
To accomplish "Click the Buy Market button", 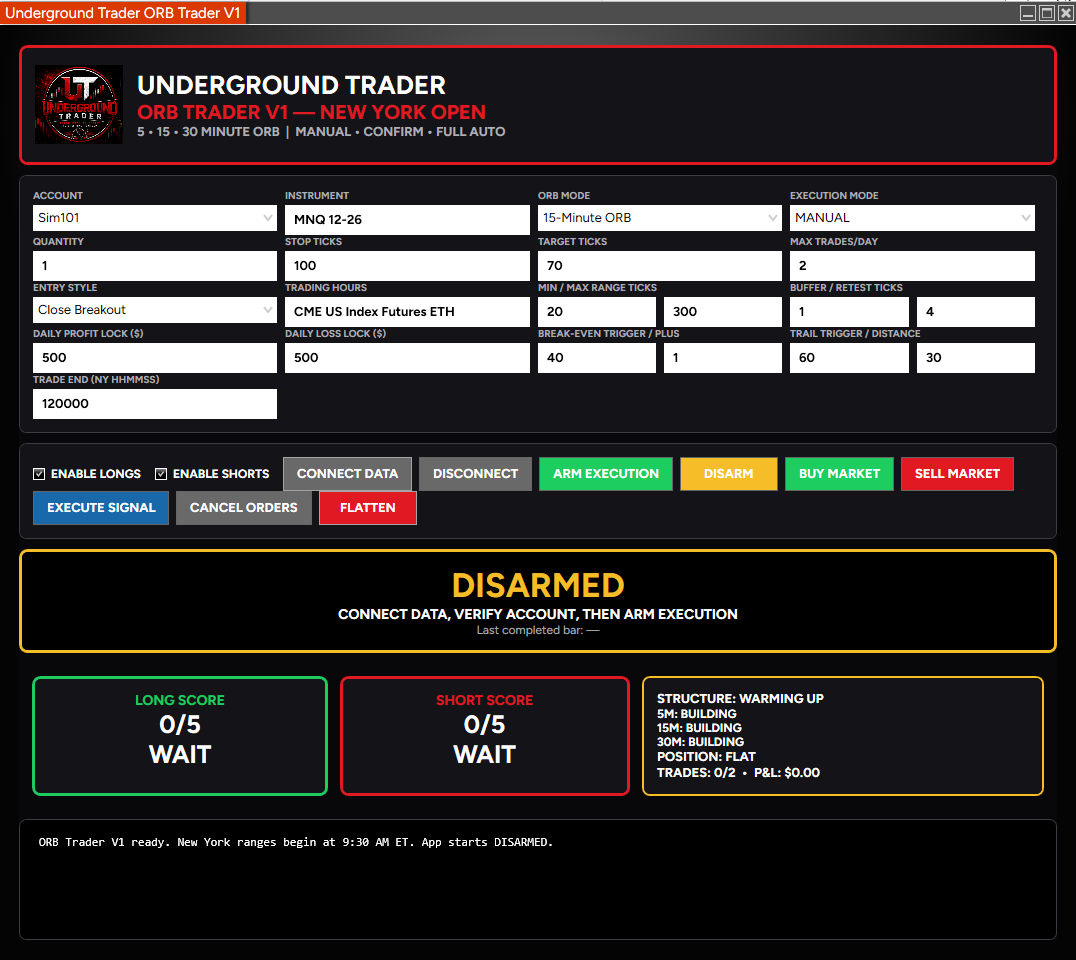I will click(x=839, y=474).
